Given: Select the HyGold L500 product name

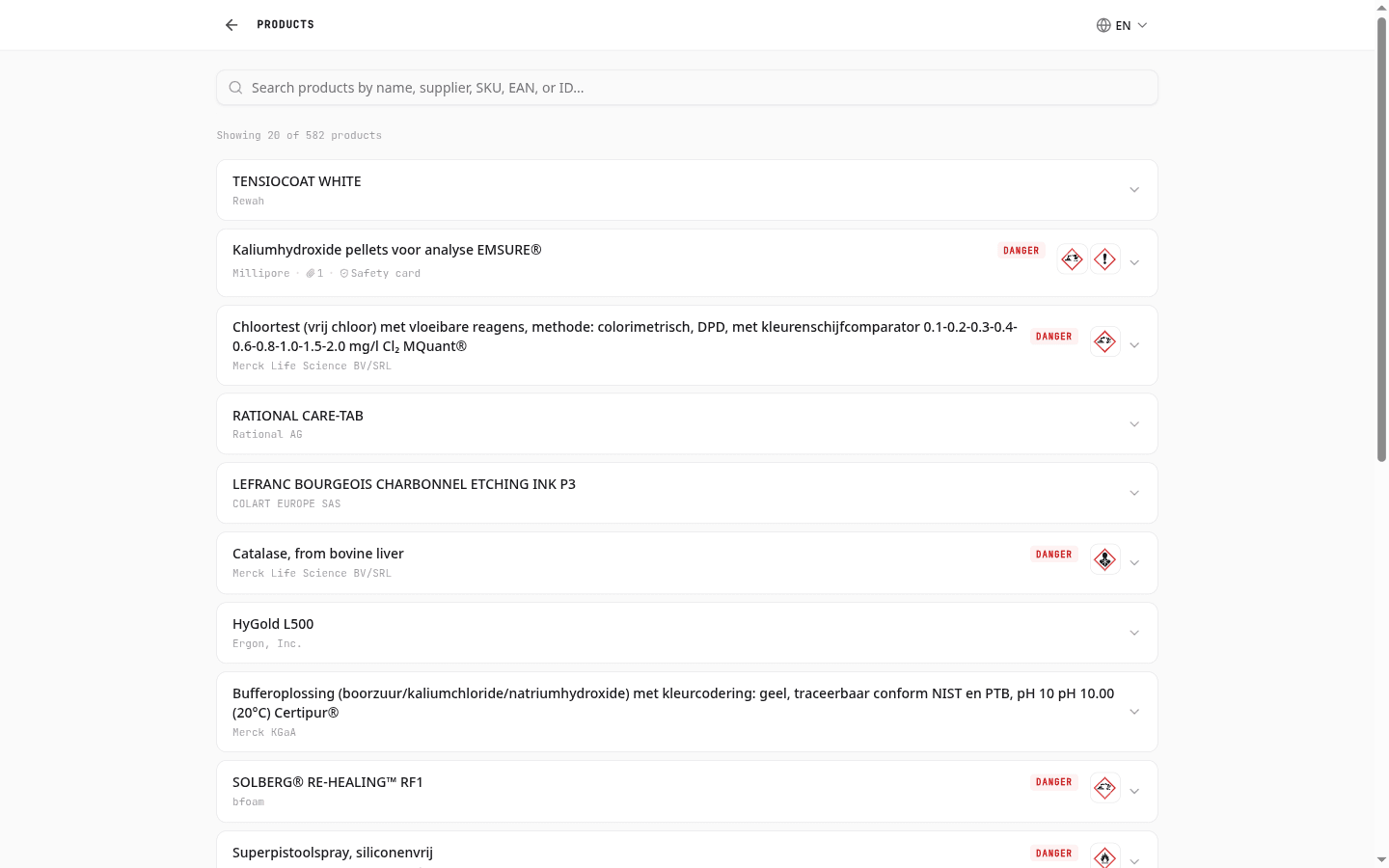Looking at the screenshot, I should point(273,624).
